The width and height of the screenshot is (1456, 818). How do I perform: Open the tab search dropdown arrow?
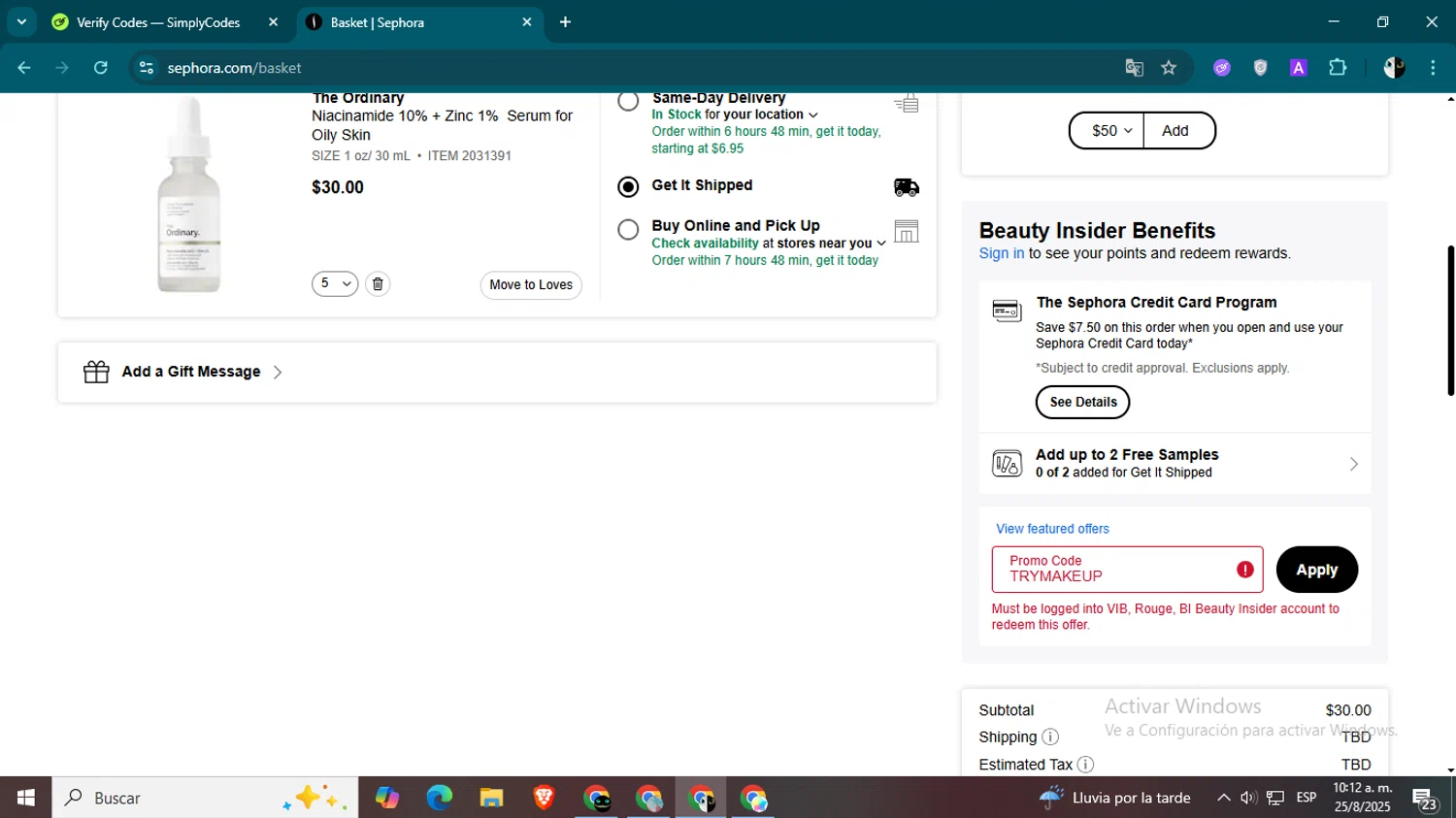pos(21,21)
